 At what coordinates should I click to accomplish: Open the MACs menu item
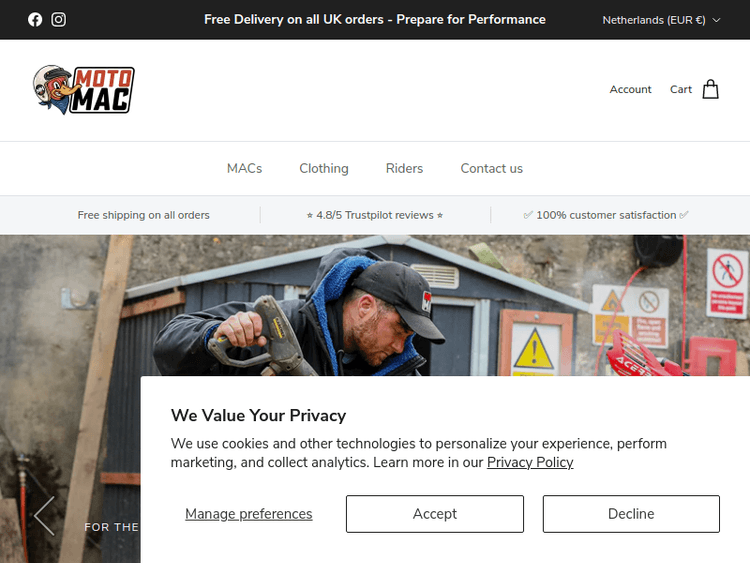pyautogui.click(x=244, y=168)
